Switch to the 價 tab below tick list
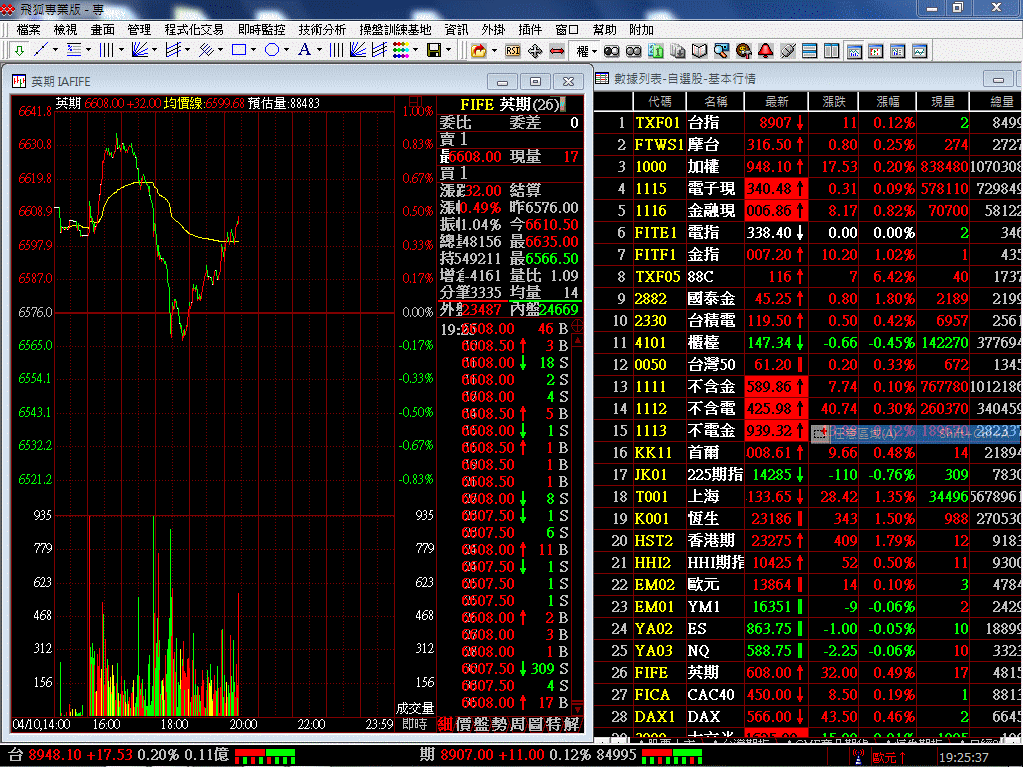Viewport: 1023px width, 767px height. coord(463,724)
